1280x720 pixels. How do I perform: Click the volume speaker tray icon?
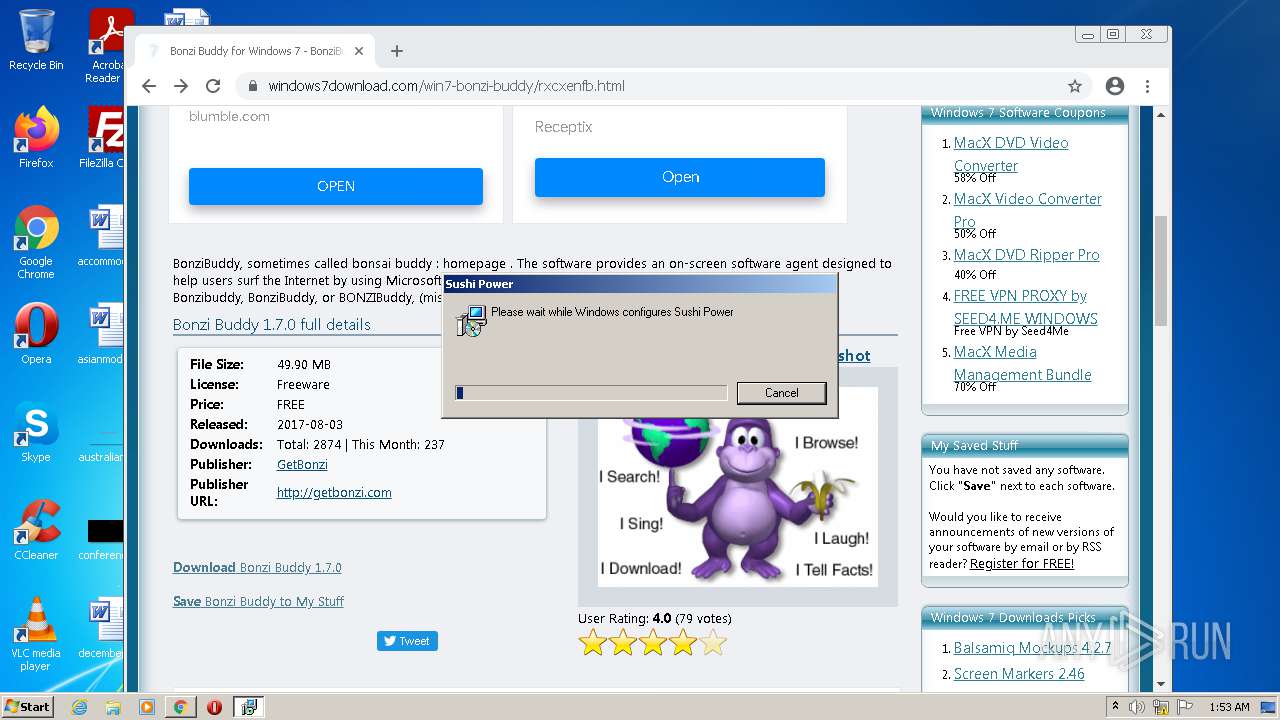coord(1138,707)
